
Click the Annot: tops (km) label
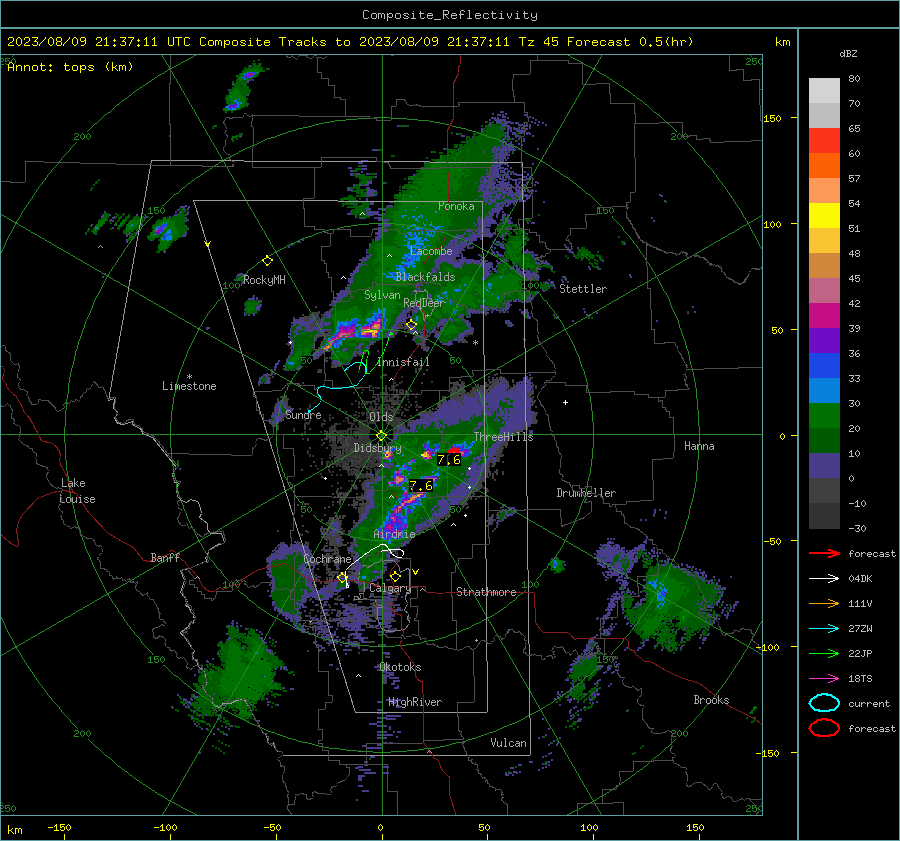pos(70,67)
